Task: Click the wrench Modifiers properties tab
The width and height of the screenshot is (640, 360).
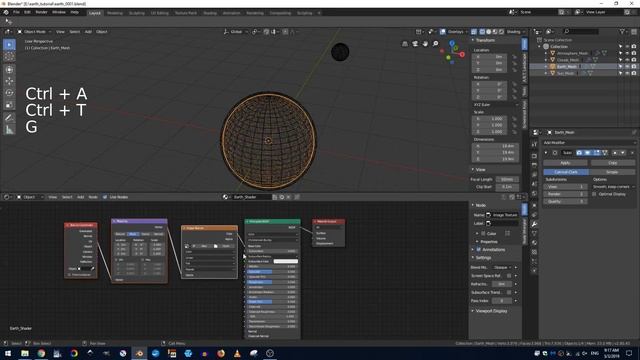Action: click(x=534, y=224)
